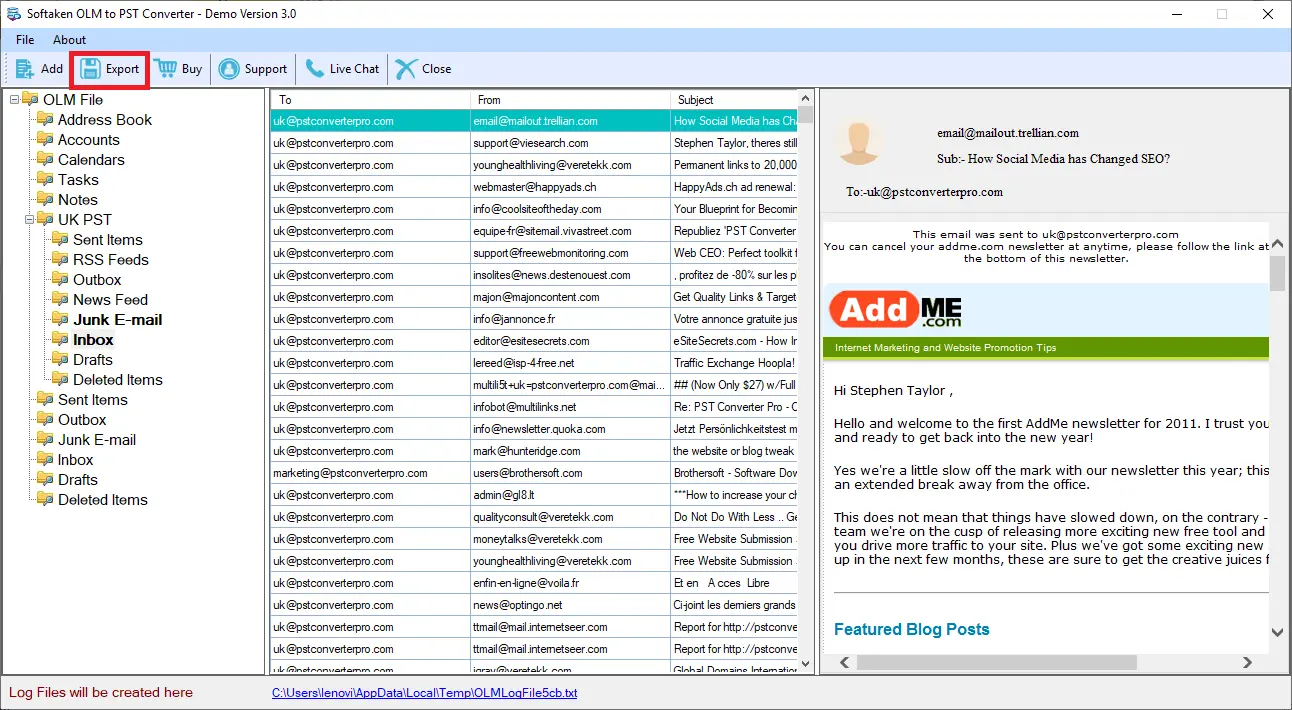Select the email from infobot@multilinks.net
The height and width of the screenshot is (710, 1292).
tap(534, 407)
